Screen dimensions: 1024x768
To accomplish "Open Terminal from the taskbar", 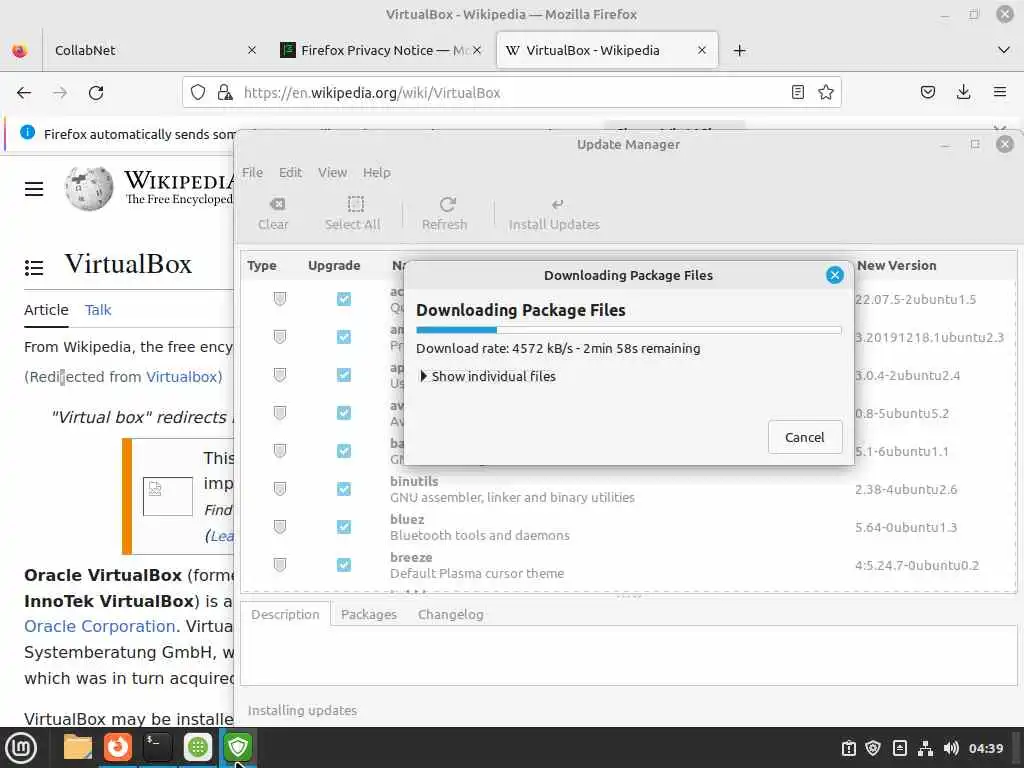I will click(x=157, y=747).
